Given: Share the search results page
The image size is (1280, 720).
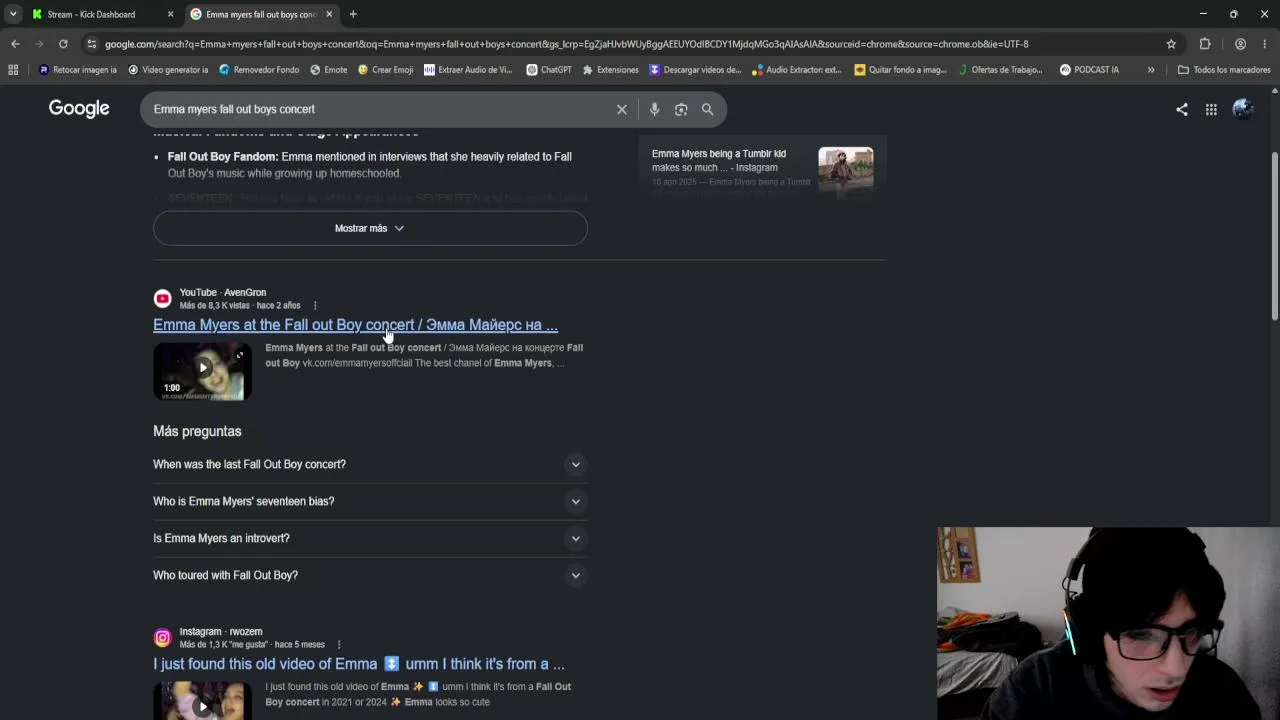Looking at the screenshot, I should (1182, 109).
